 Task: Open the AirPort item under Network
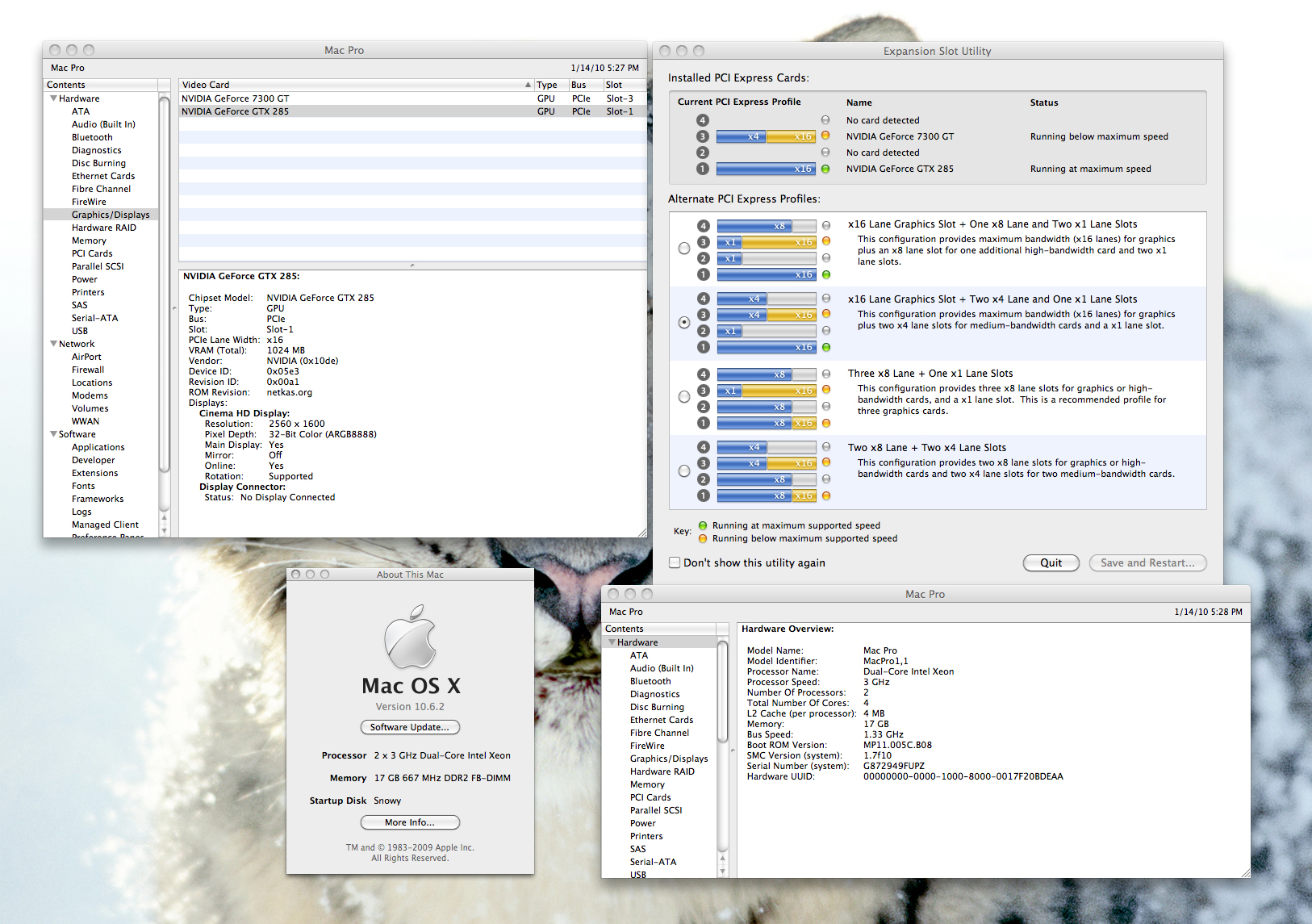pyautogui.click(x=86, y=357)
